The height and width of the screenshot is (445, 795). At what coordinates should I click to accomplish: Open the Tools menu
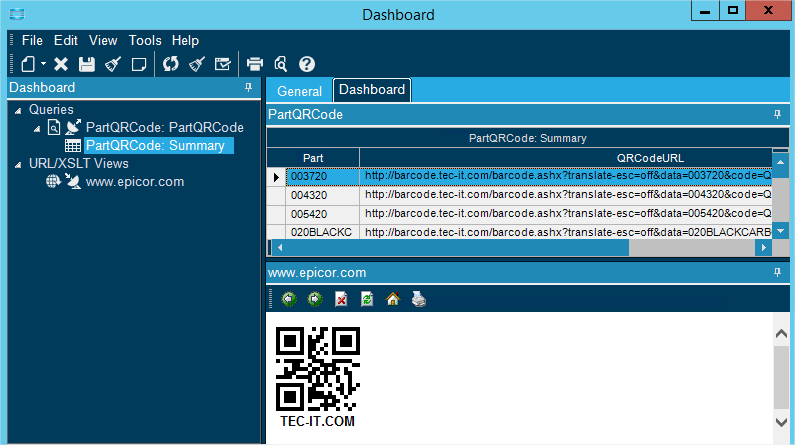pos(145,41)
